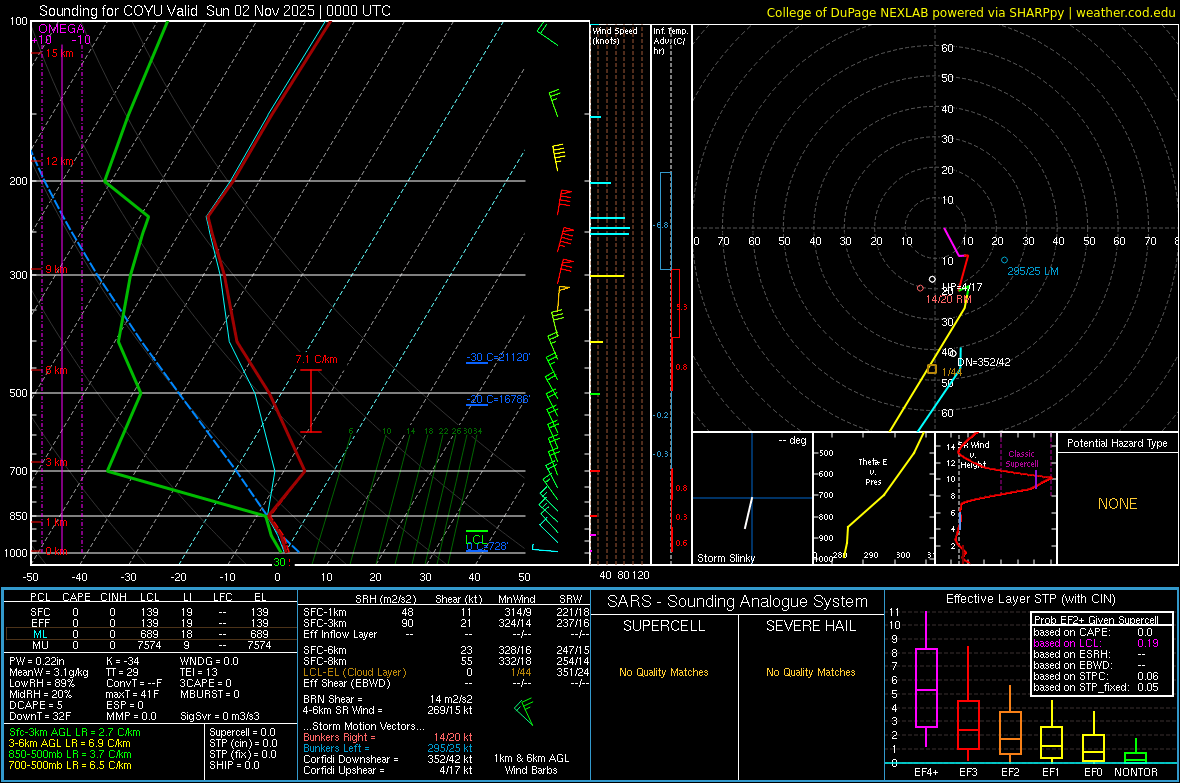Click the green 'LCL' marker label
Viewport: 1180px width, 783px height.
point(477,539)
